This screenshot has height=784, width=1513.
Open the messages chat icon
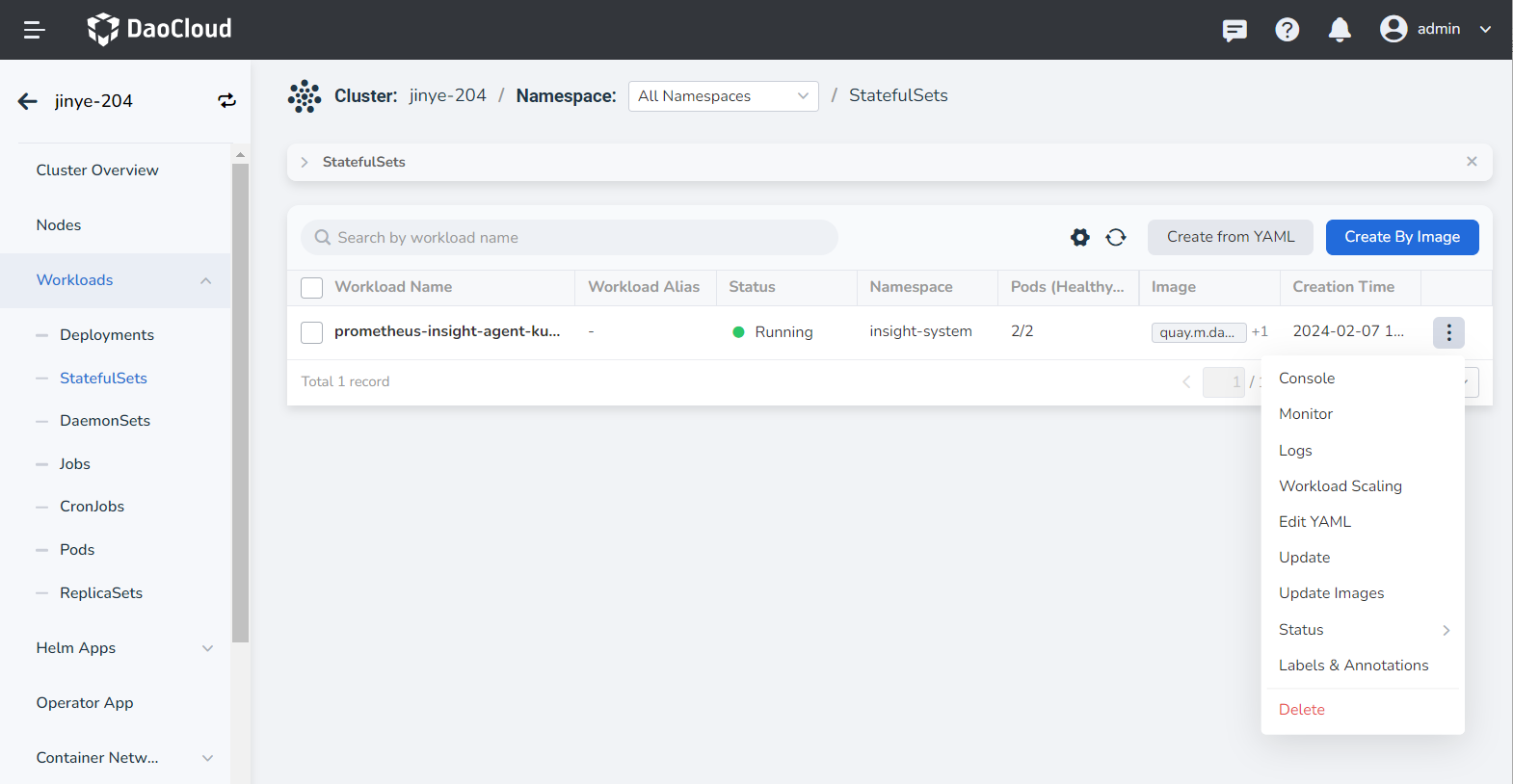point(1234,30)
